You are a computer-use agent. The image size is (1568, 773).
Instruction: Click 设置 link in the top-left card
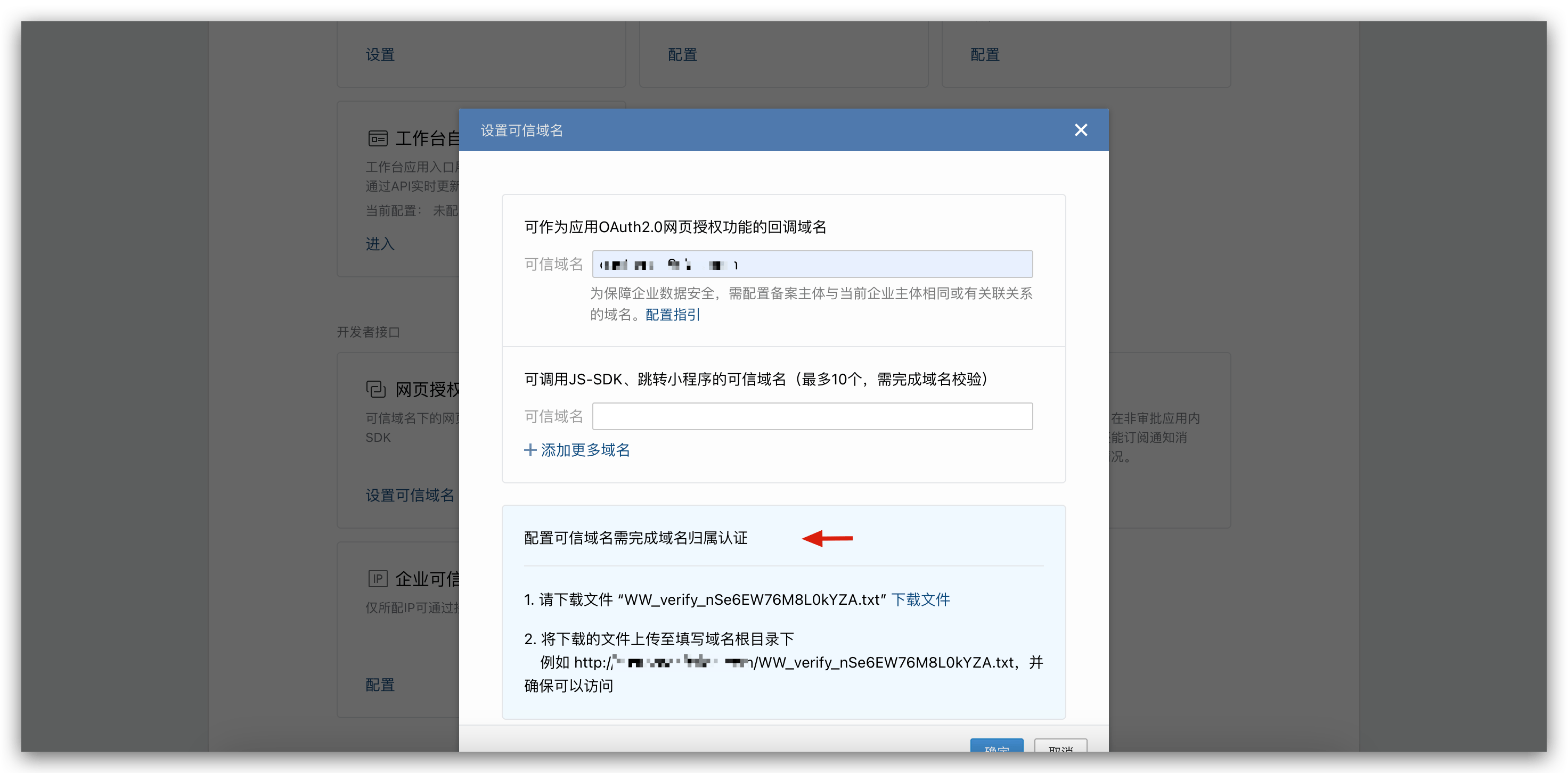(x=380, y=55)
